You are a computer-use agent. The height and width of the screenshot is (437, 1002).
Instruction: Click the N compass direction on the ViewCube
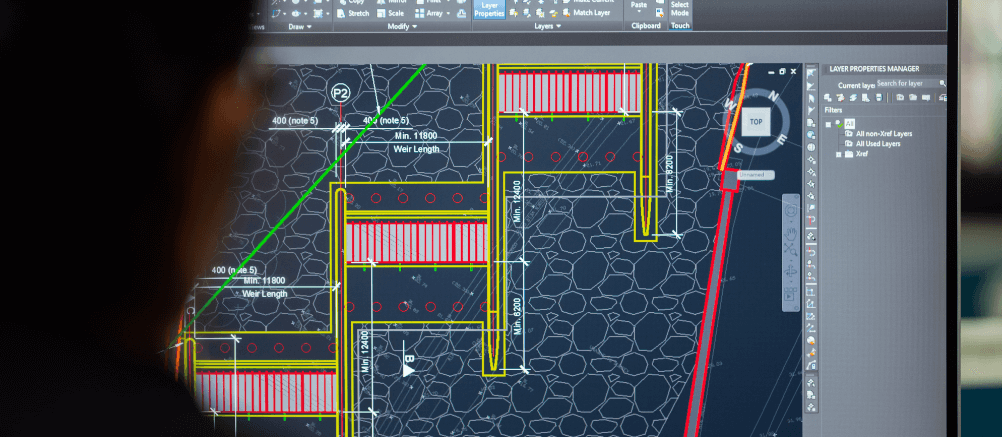773,96
